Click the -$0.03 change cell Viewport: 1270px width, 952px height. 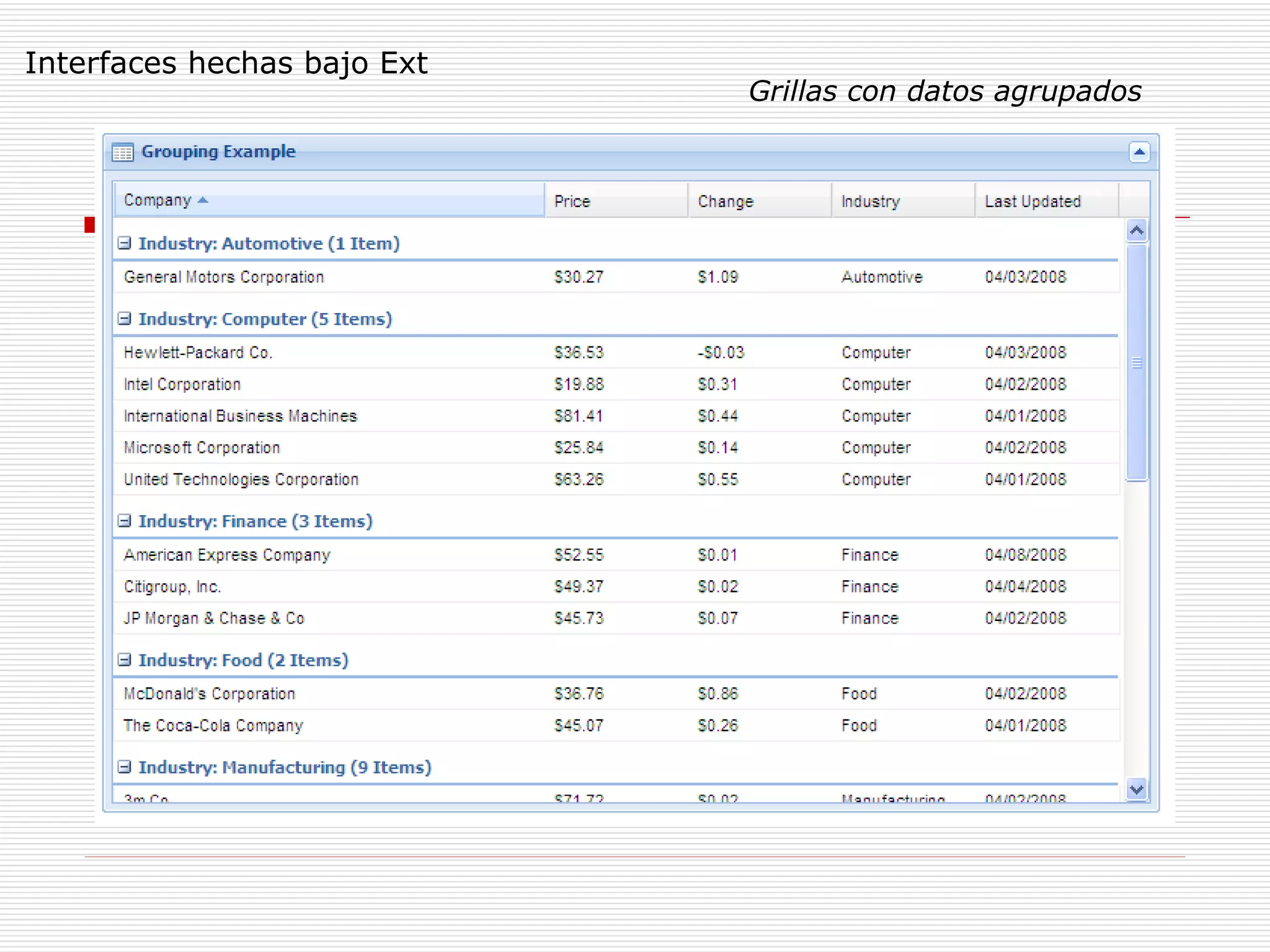pos(721,353)
